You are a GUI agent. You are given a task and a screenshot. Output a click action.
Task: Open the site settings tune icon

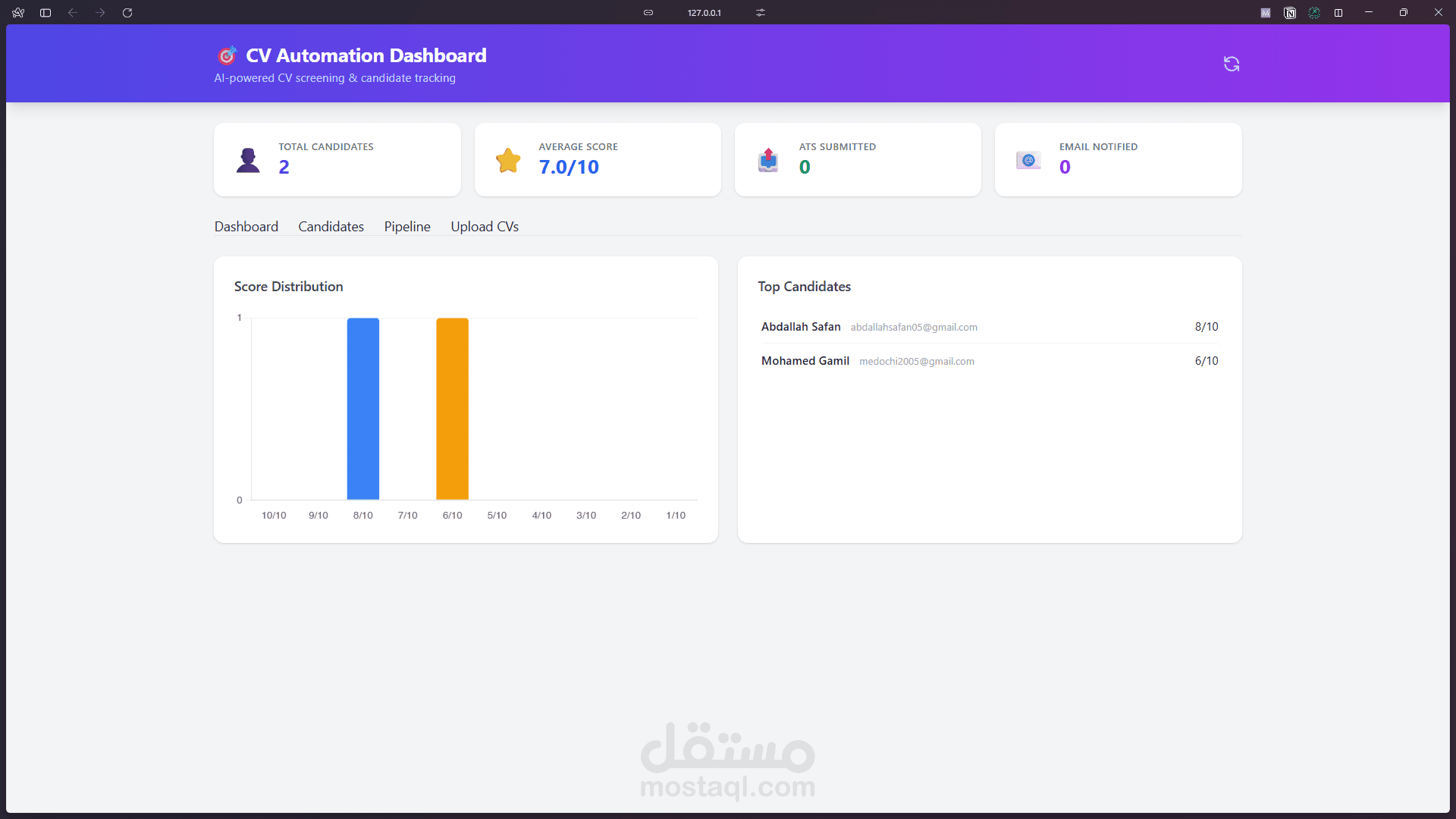tap(761, 13)
